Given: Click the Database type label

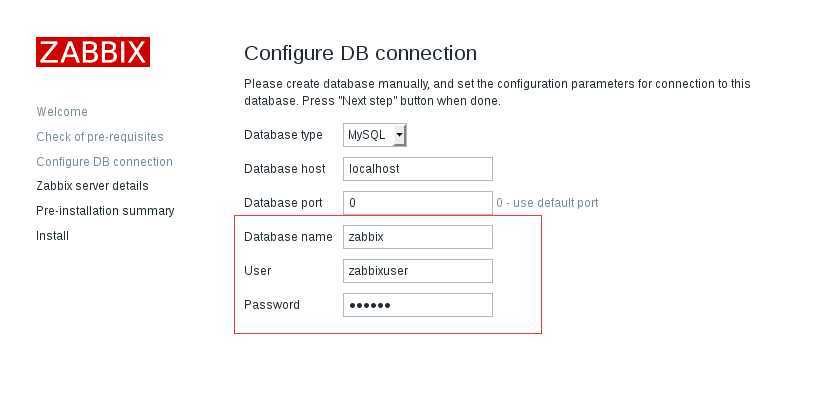Looking at the screenshot, I should (283, 135).
